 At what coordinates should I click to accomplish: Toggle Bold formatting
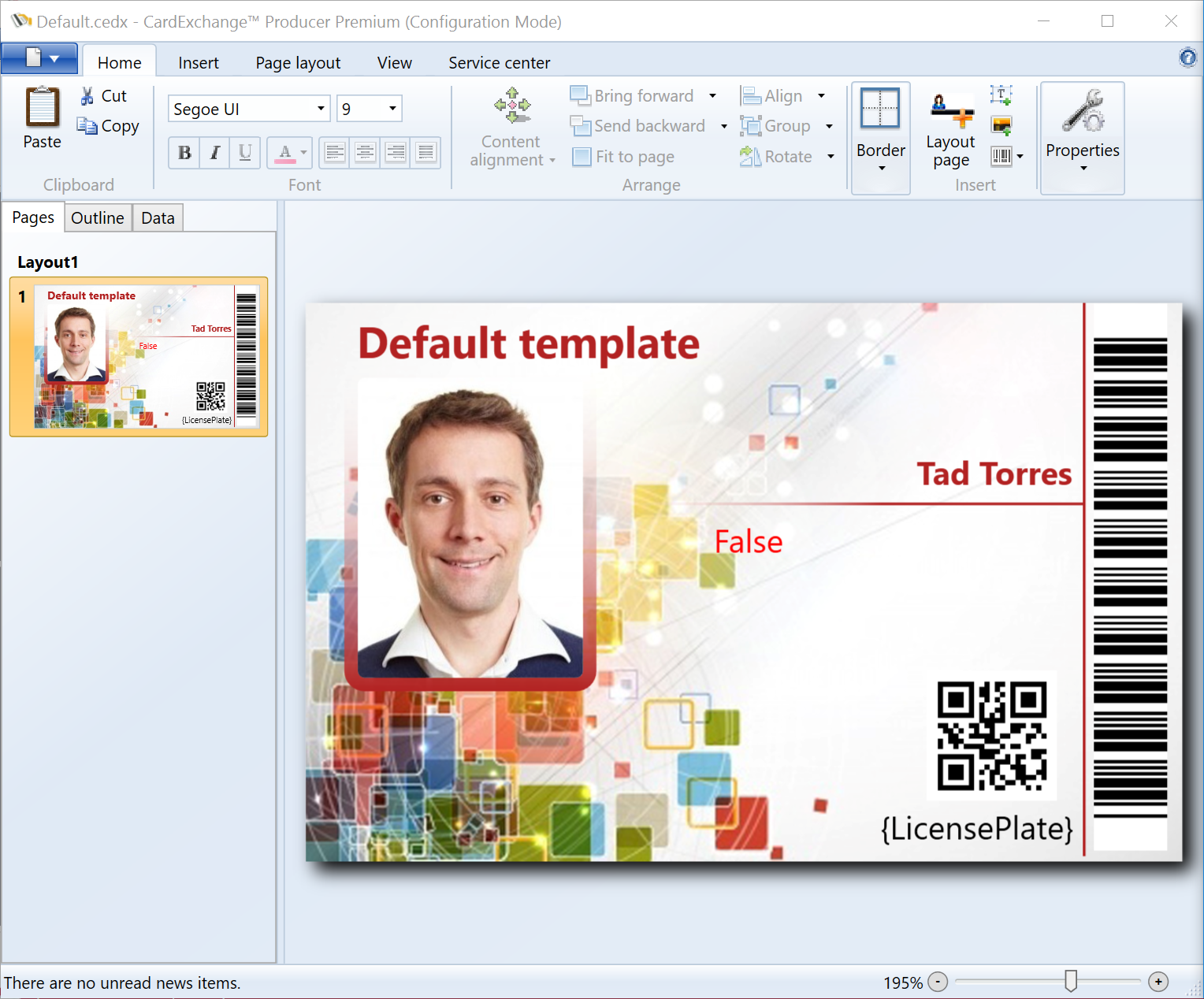pyautogui.click(x=184, y=153)
